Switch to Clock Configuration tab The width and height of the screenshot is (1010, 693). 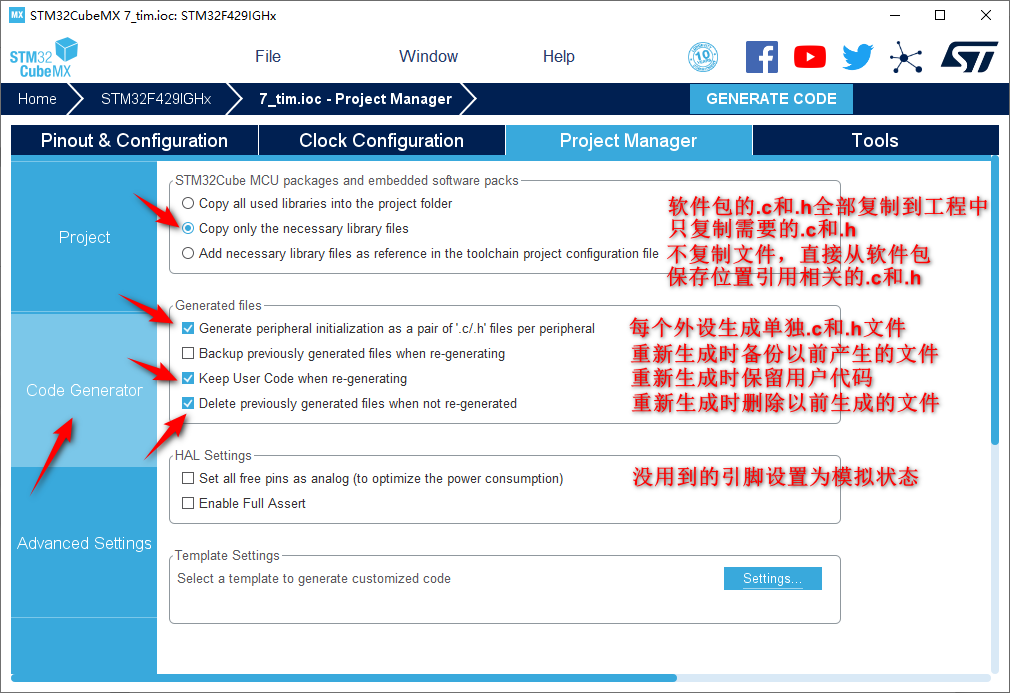[x=381, y=141]
